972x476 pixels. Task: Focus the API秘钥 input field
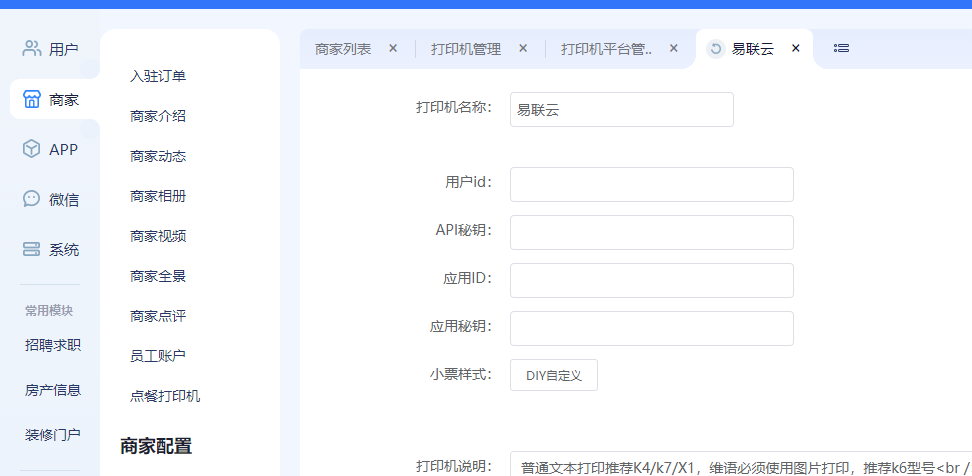point(652,232)
